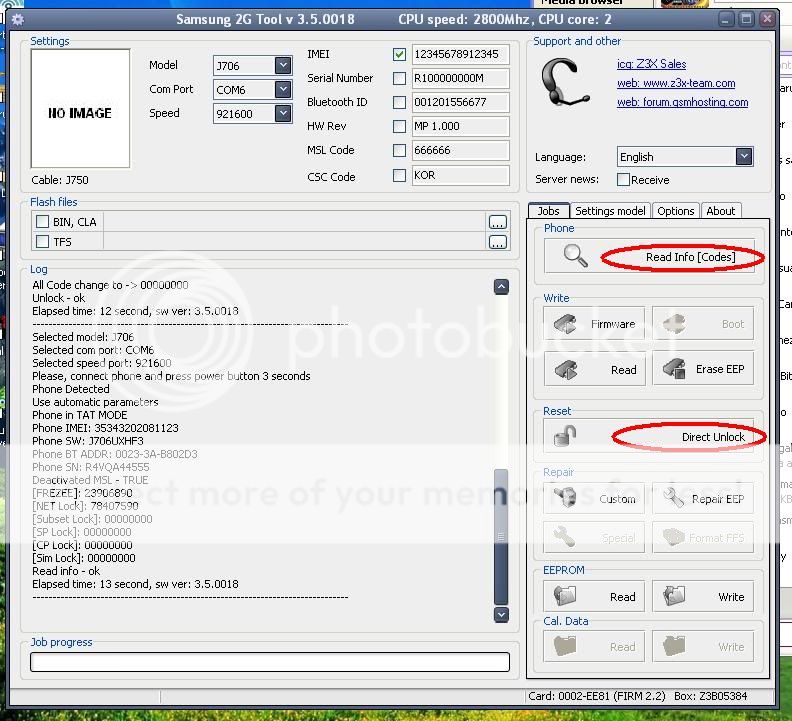Click the NO IMAGE phone preview
This screenshot has height=721, width=792.
[80, 108]
